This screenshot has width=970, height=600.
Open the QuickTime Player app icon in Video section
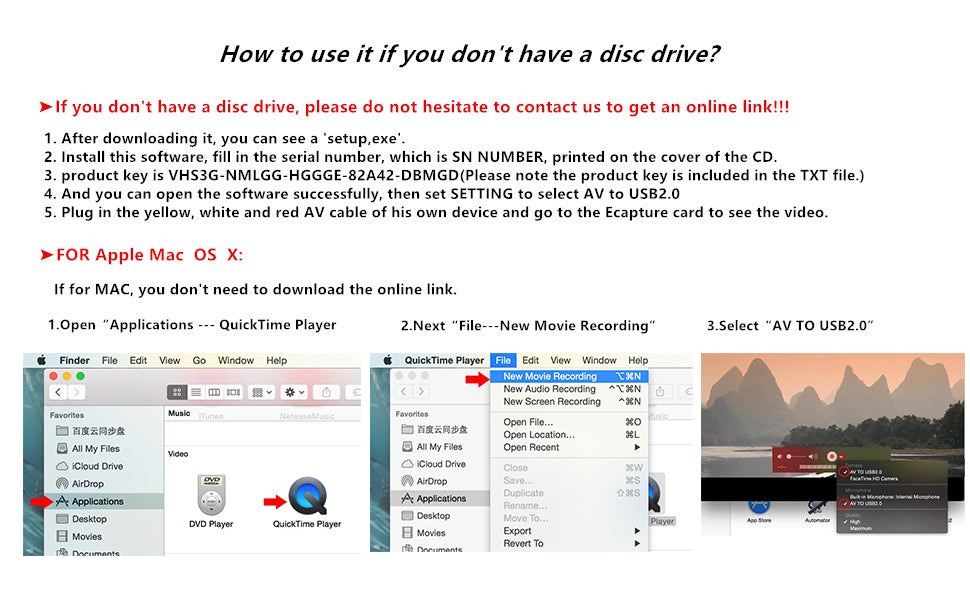coord(307,497)
